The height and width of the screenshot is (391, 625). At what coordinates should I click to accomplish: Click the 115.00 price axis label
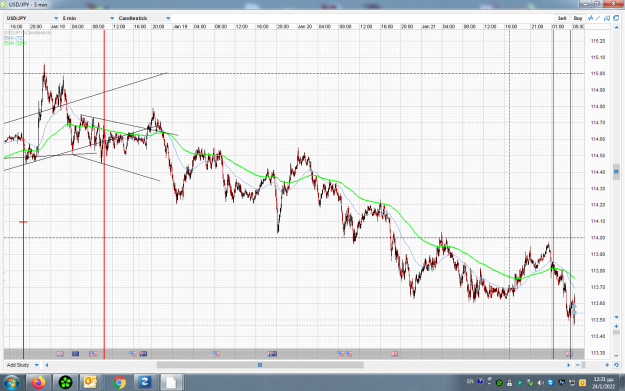[598, 73]
